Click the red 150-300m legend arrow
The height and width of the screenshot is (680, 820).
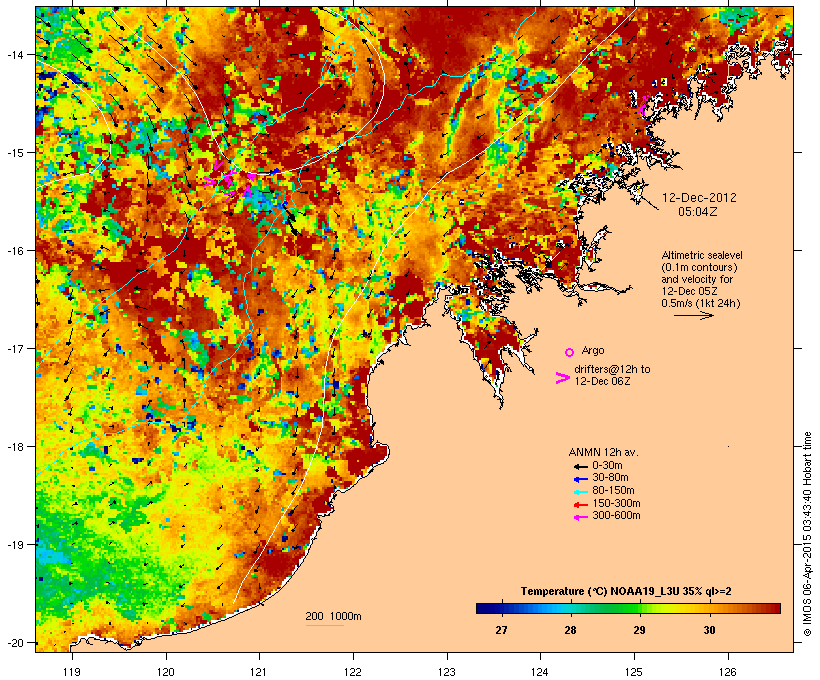coord(580,505)
